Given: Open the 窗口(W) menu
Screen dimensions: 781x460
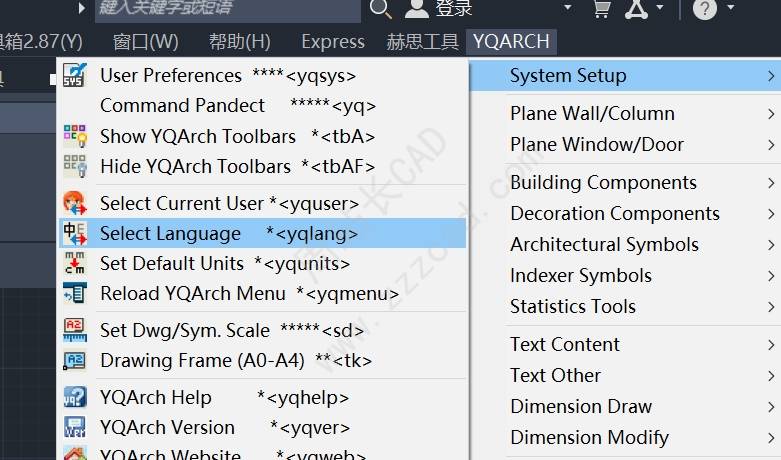Looking at the screenshot, I should [x=145, y=41].
